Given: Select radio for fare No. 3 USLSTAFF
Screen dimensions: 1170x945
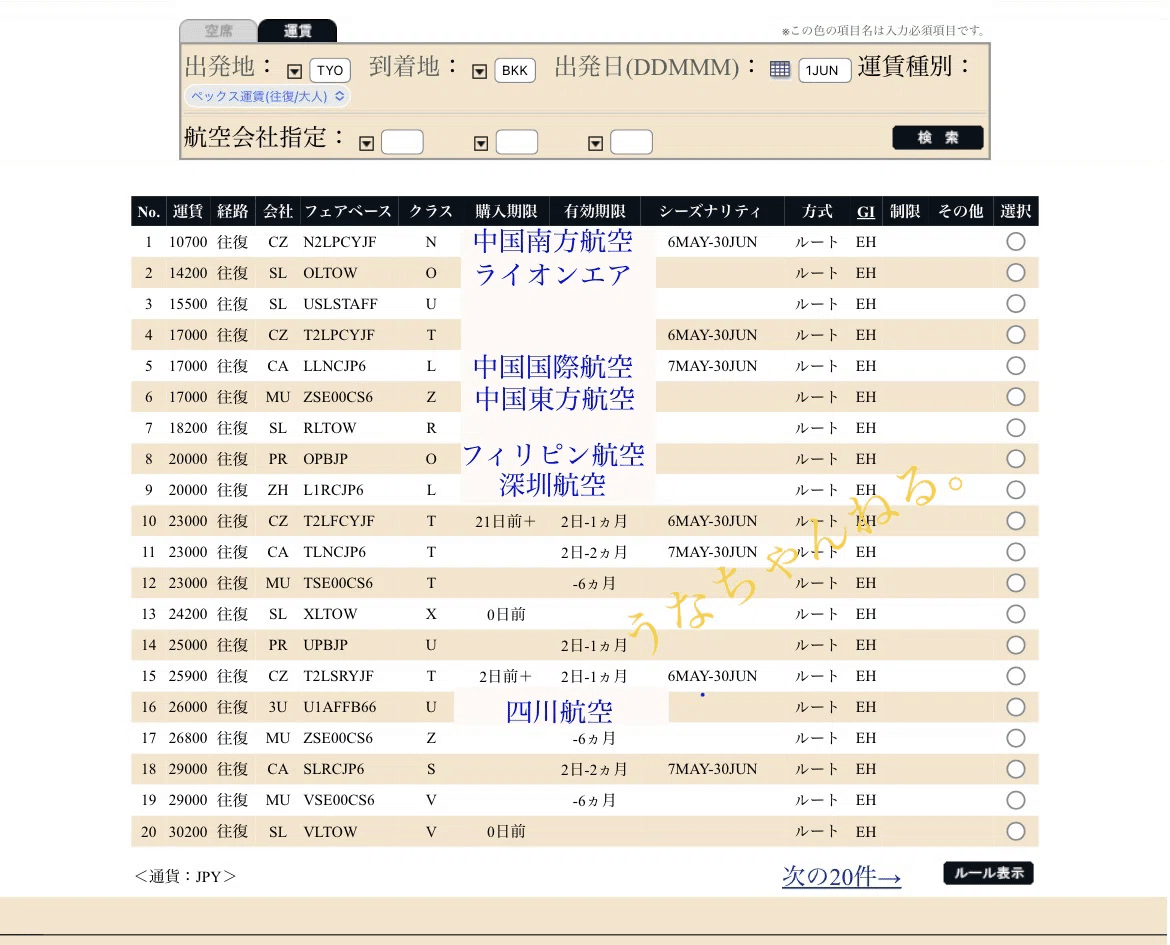Looking at the screenshot, I should 1016,304.
